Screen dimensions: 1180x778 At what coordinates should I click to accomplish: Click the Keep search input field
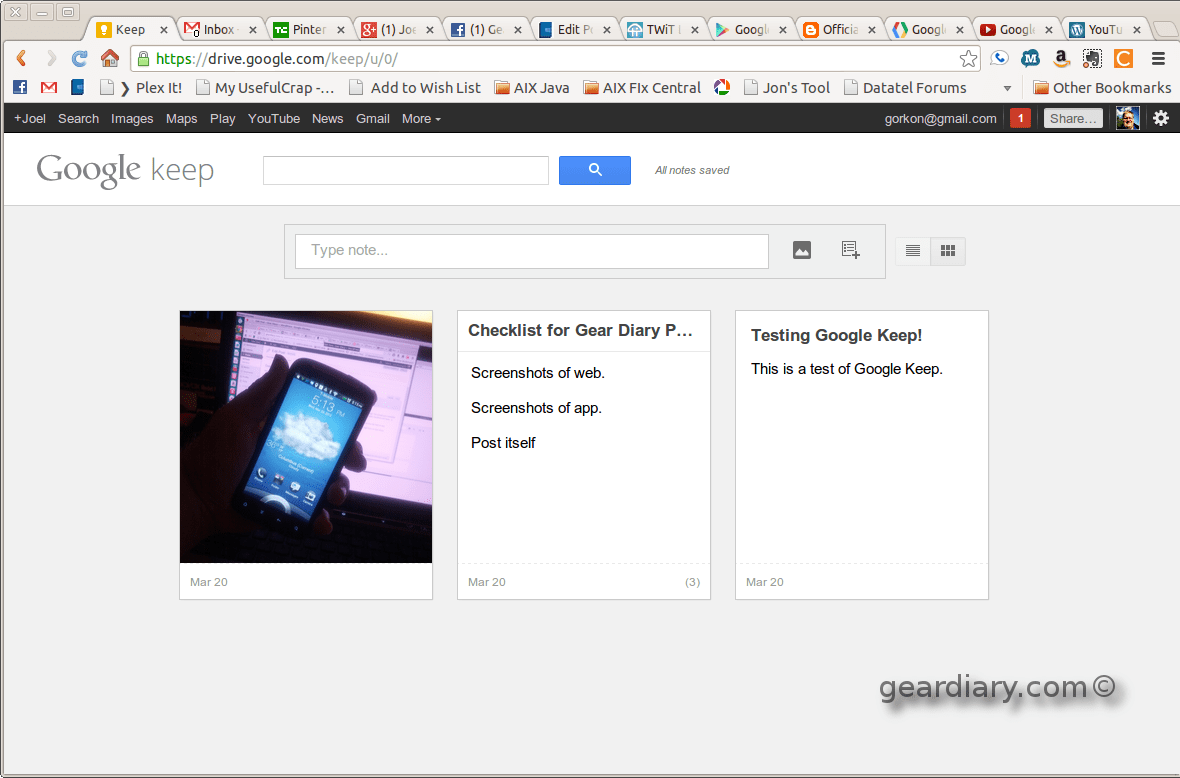click(406, 170)
